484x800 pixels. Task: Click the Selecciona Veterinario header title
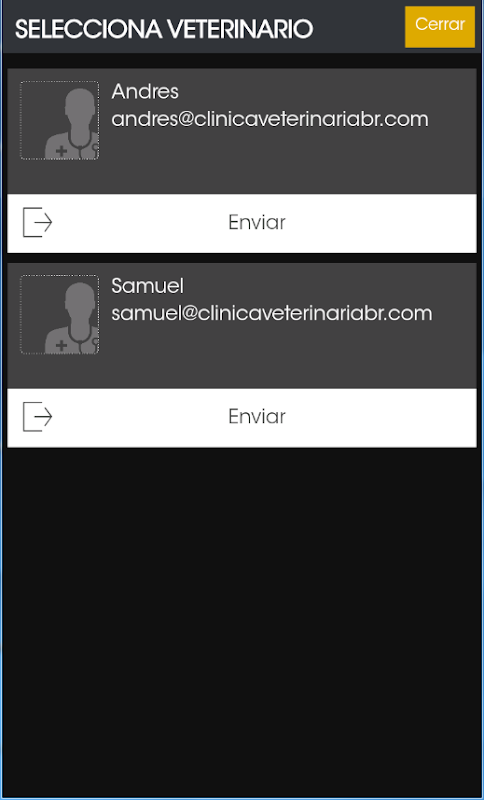pos(164,29)
